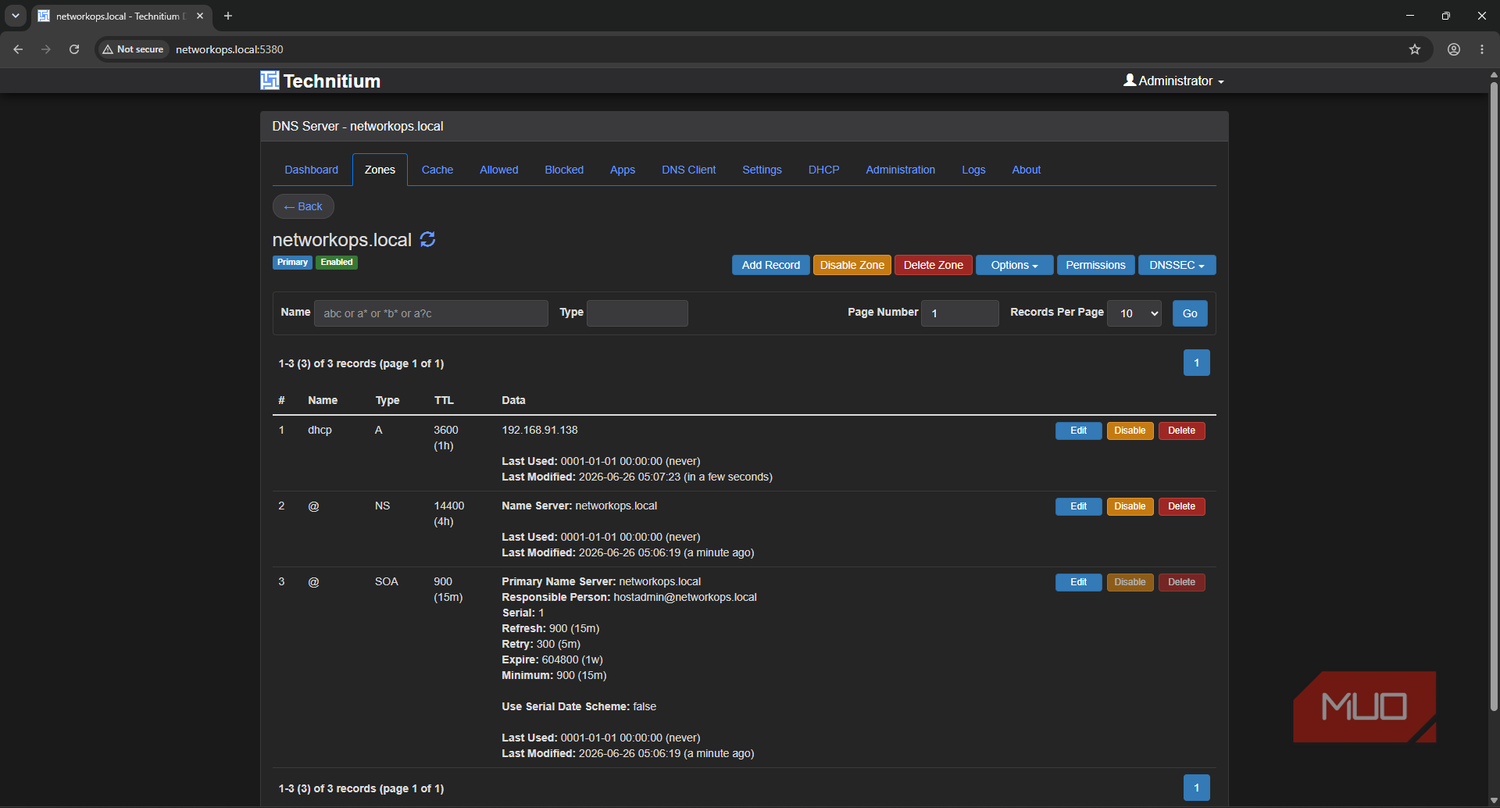Image resolution: width=1500 pixels, height=808 pixels.
Task: Switch to the Dashboard tab
Action: pos(311,170)
